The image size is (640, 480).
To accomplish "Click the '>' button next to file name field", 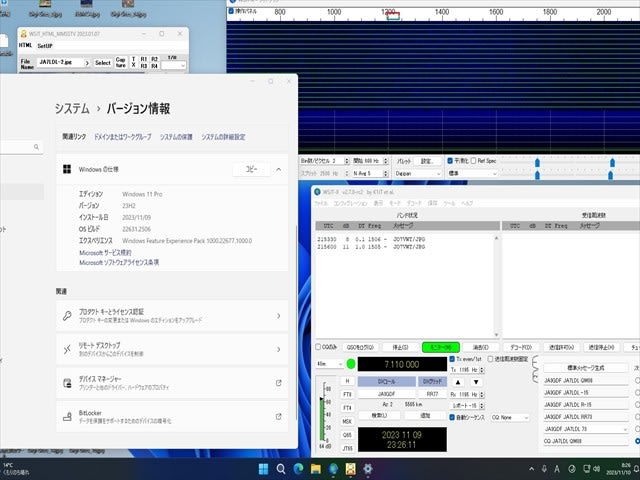I will [x=87, y=63].
